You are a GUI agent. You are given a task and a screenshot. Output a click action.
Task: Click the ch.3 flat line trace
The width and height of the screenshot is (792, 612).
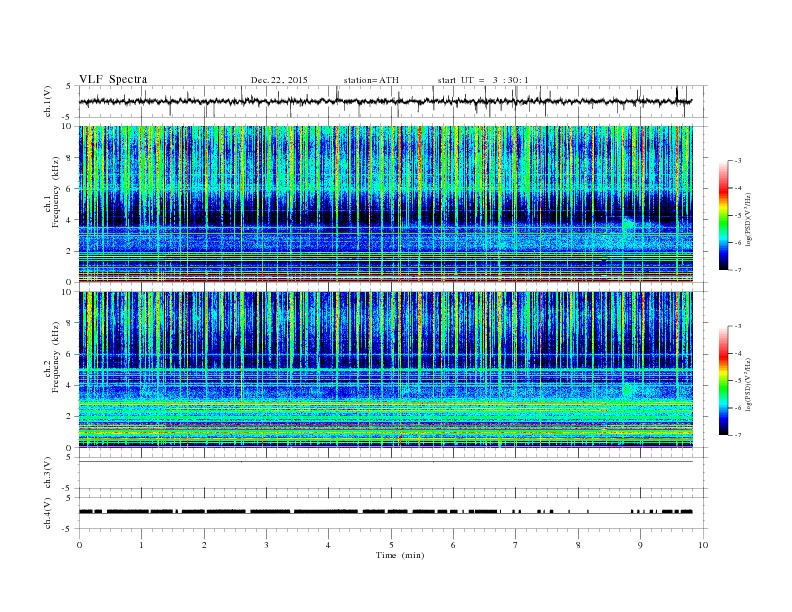click(386, 462)
